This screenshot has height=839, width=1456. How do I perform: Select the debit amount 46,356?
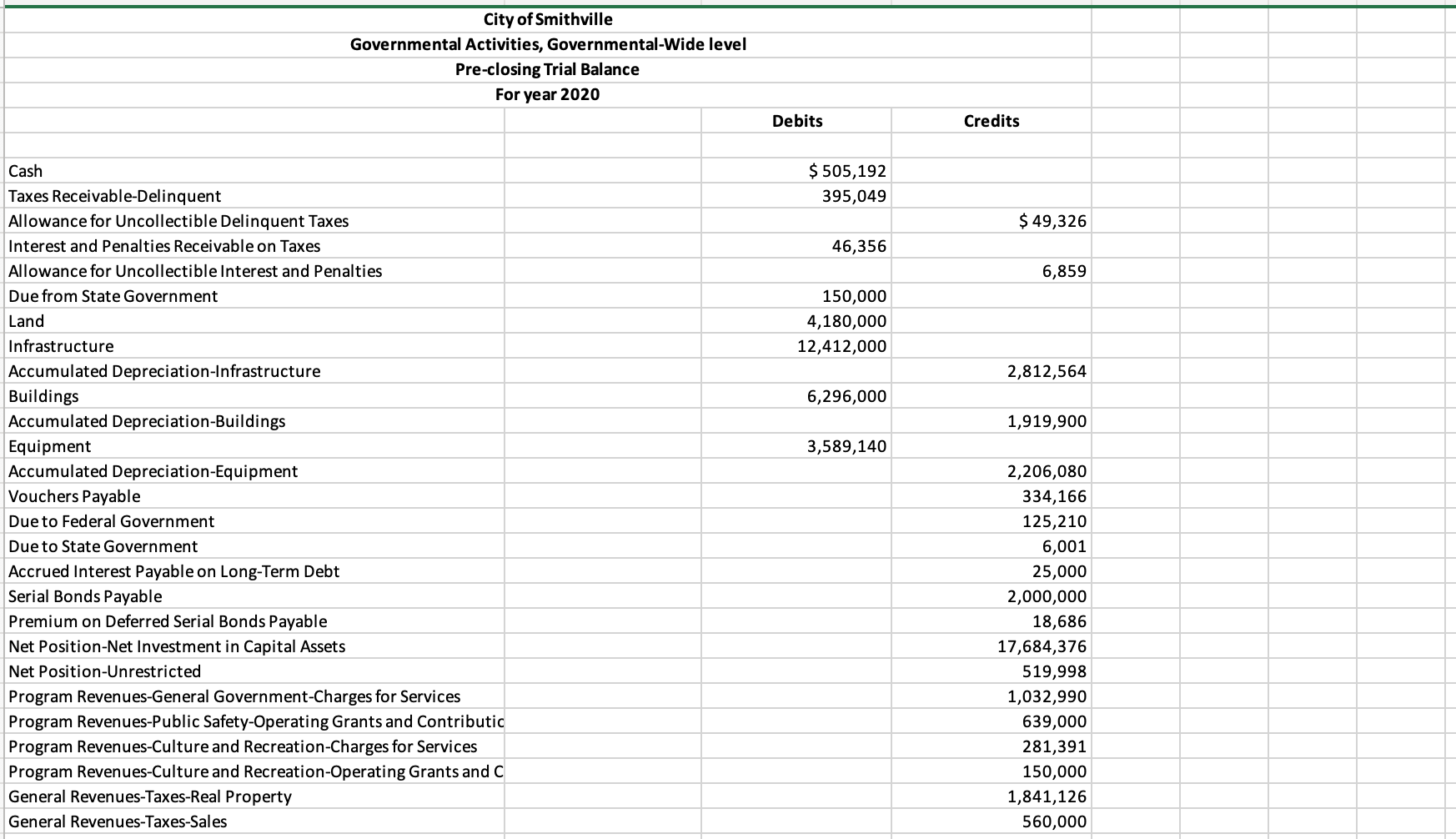pyautogui.click(x=860, y=246)
